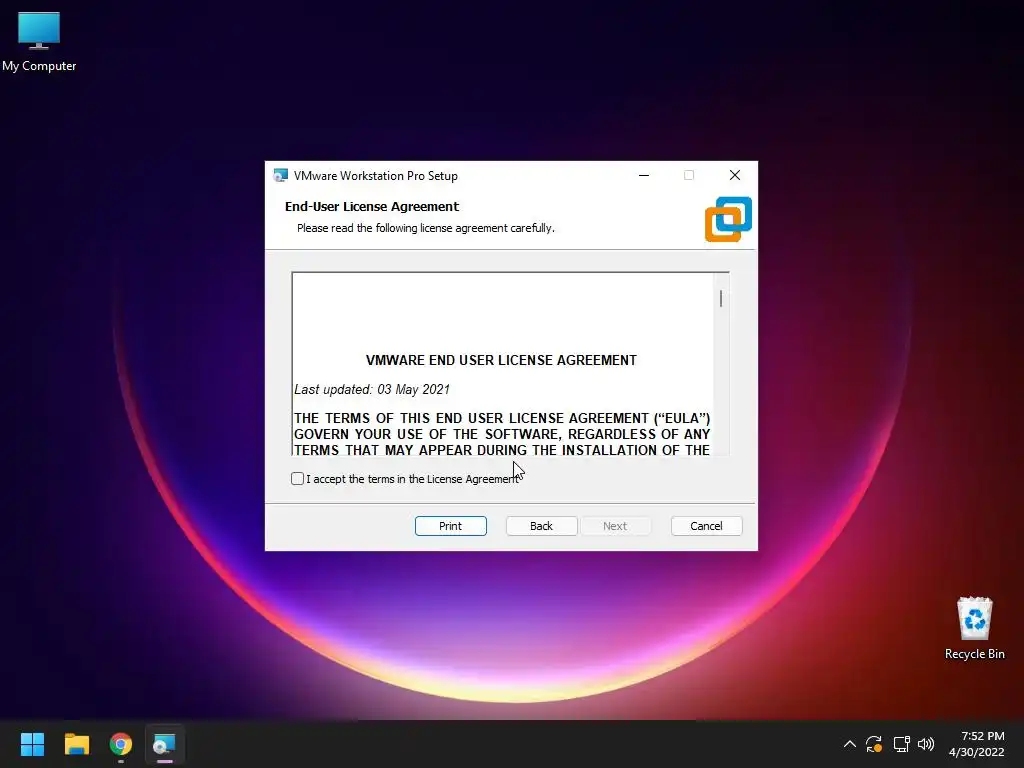Image resolution: width=1024 pixels, height=768 pixels.
Task: Click the sync update tray icon
Action: 874,744
